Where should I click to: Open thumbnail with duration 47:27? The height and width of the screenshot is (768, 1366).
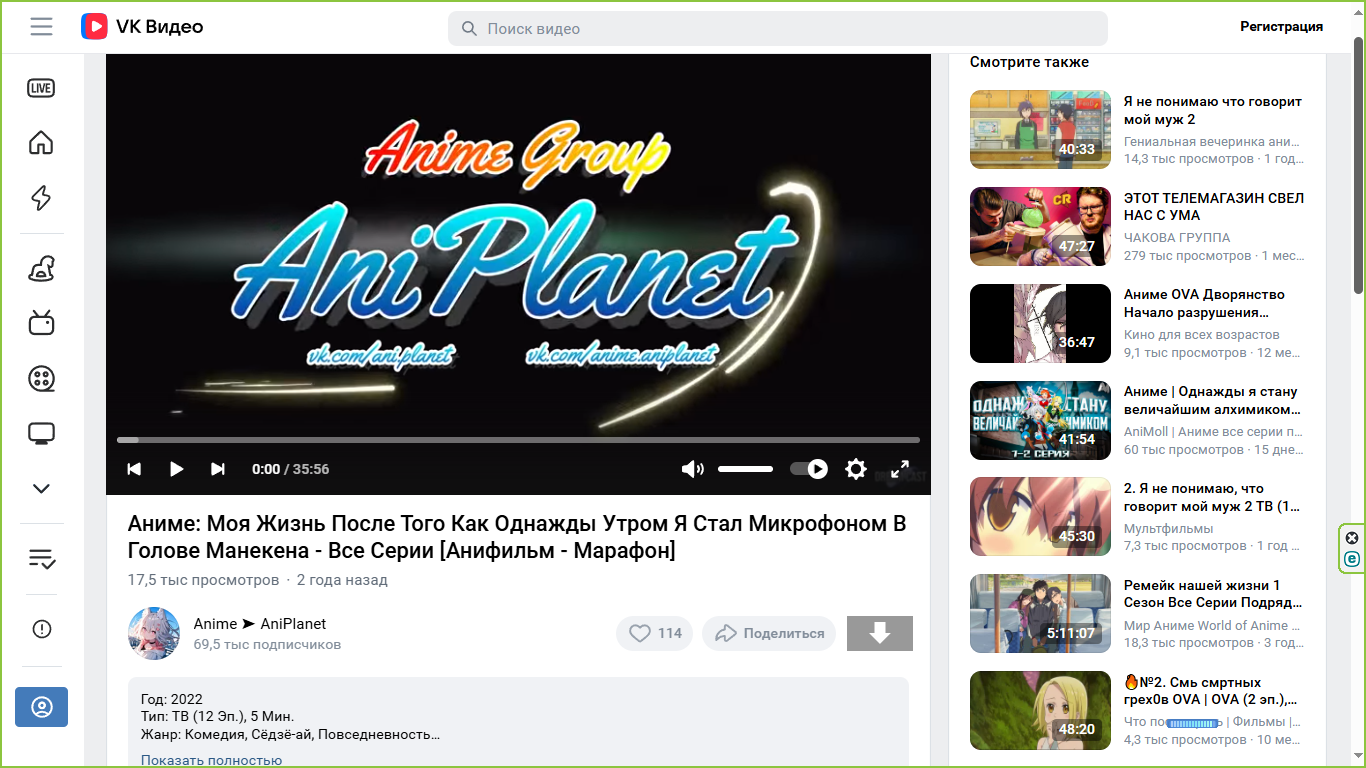[x=1040, y=226]
